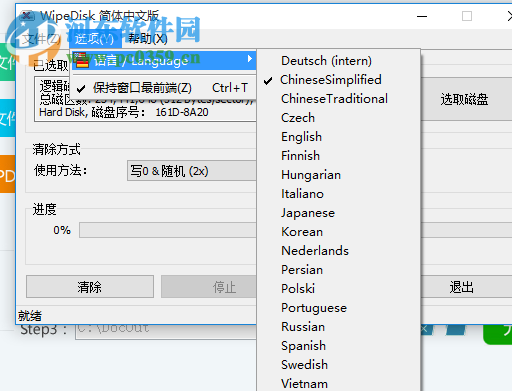Click the submenu arrow beside Language
This screenshot has width=512, height=391.
click(x=250, y=59)
